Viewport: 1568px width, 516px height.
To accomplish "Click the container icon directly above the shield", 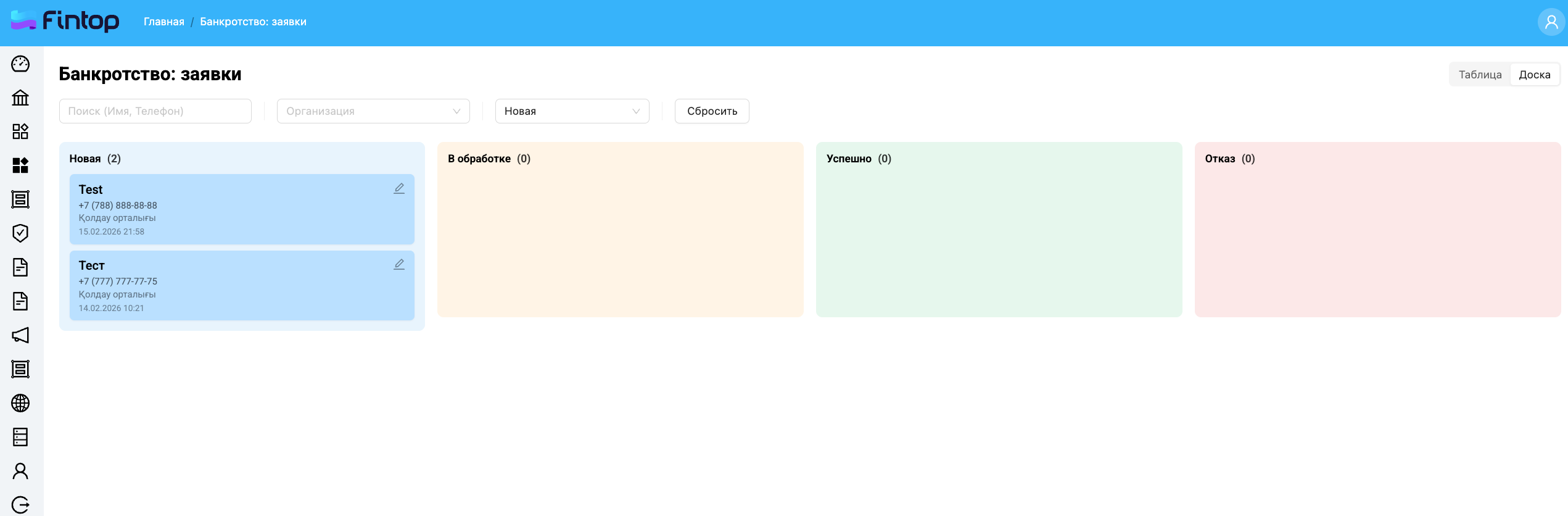I will [x=20, y=199].
